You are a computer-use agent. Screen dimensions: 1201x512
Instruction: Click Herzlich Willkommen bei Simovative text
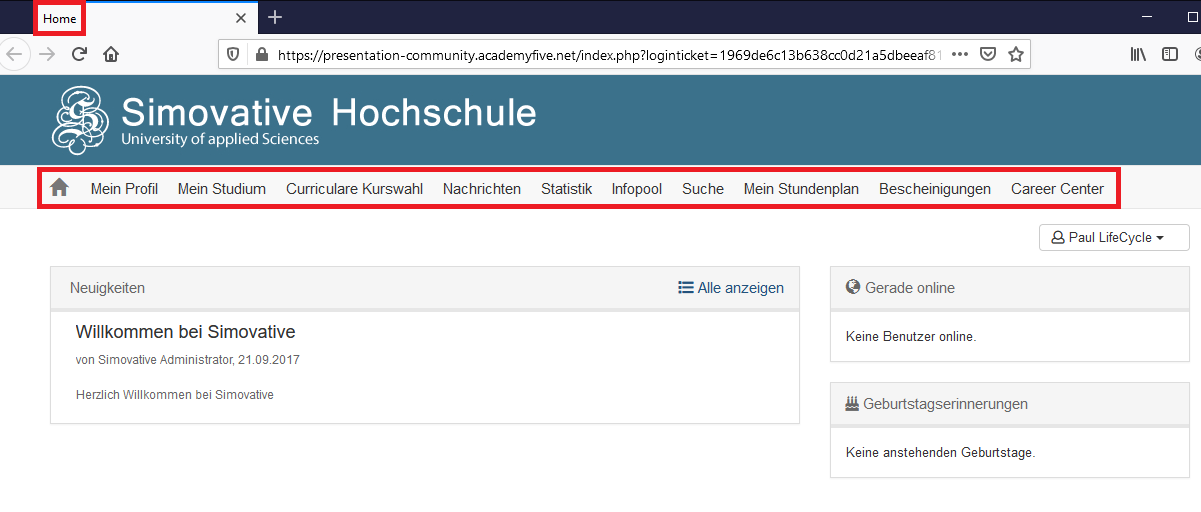[175, 395]
